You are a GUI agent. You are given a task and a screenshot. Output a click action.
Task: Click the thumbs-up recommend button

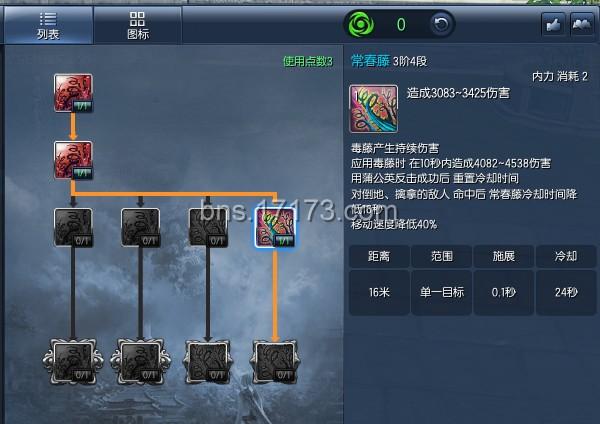tap(554, 24)
